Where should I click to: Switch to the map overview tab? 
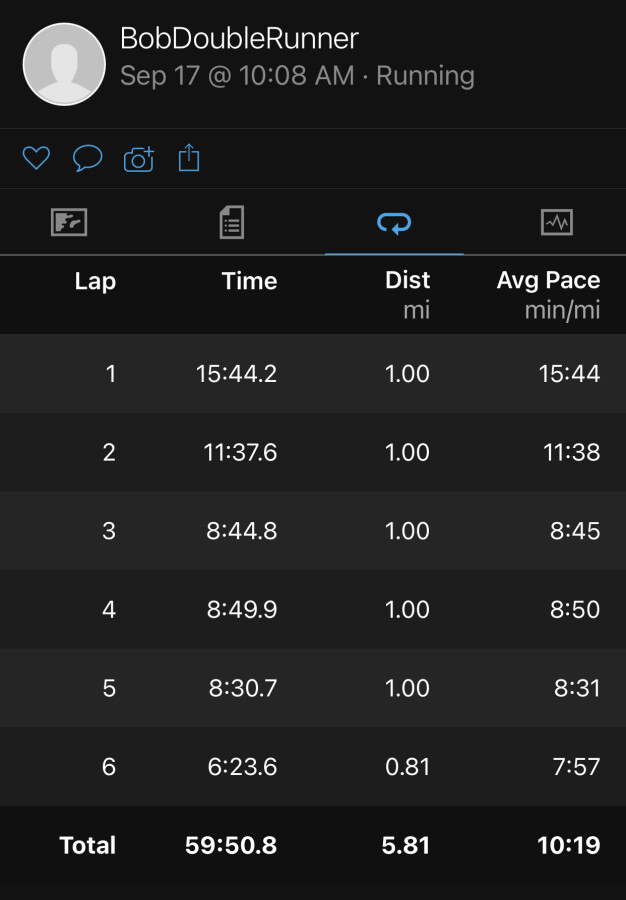[69, 222]
